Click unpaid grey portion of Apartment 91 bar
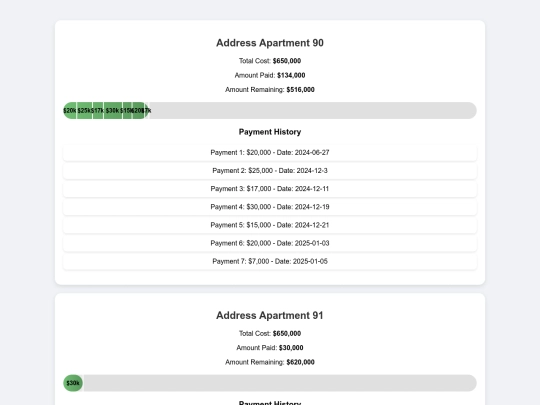Screen dimensions: 540x405 pyautogui.click(x=280, y=383)
